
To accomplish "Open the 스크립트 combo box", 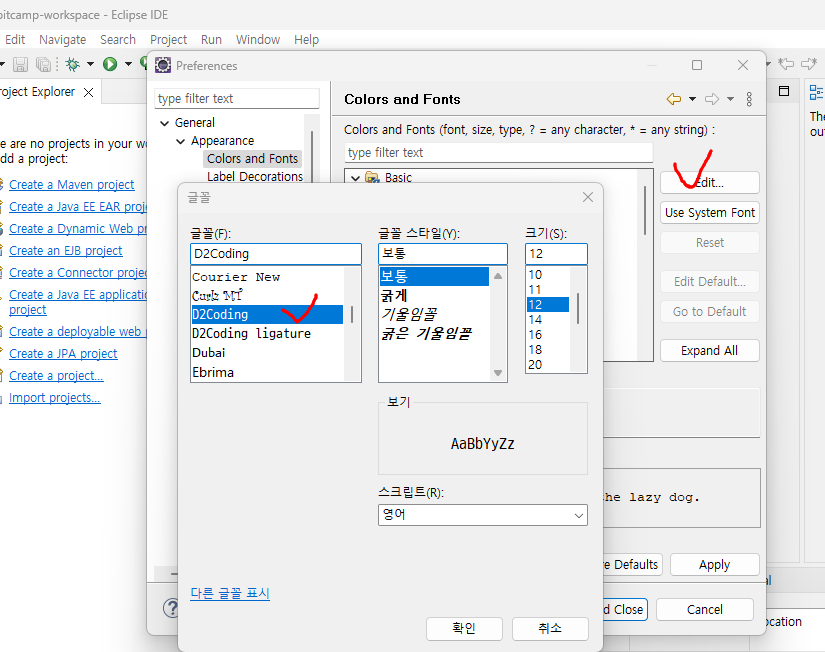I will (482, 515).
